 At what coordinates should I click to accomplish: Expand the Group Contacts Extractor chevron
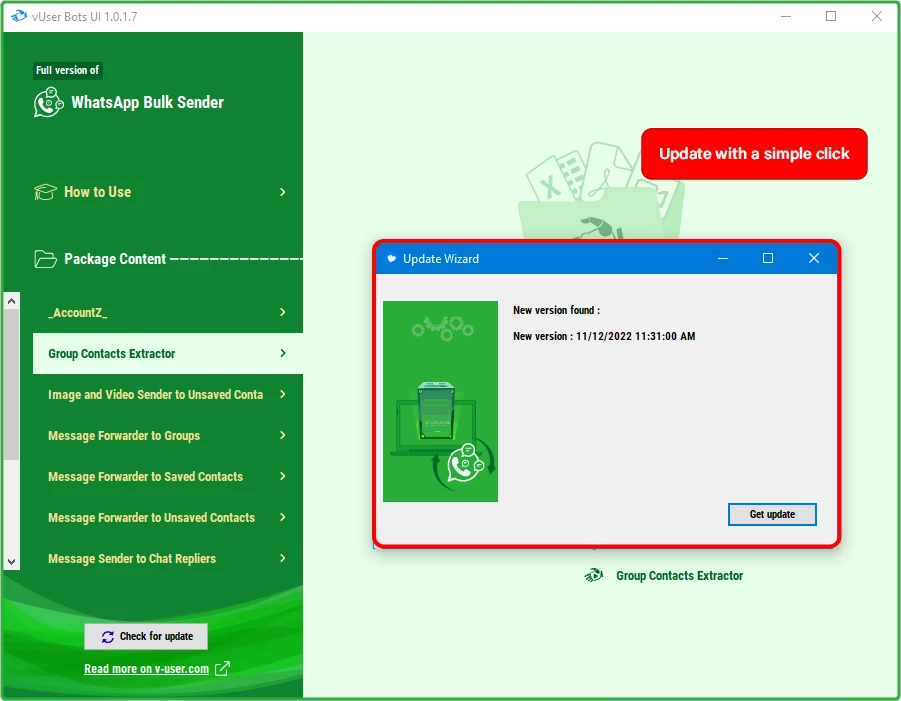click(x=283, y=353)
